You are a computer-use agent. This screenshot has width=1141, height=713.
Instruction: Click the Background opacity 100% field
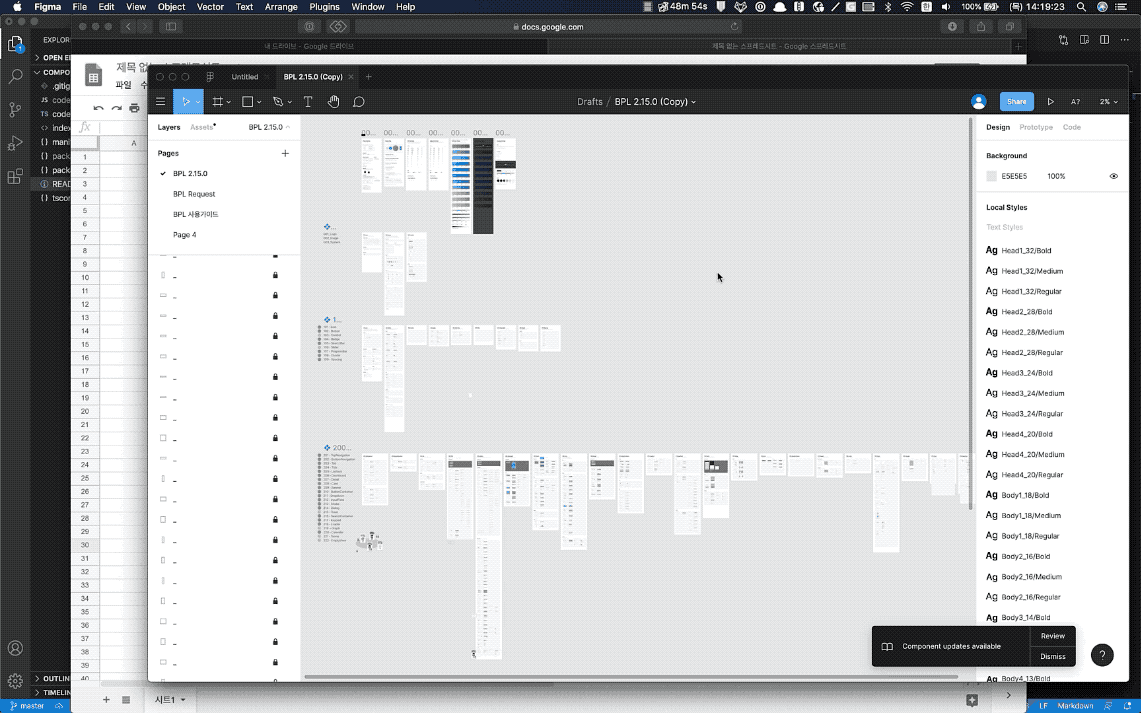coord(1056,176)
